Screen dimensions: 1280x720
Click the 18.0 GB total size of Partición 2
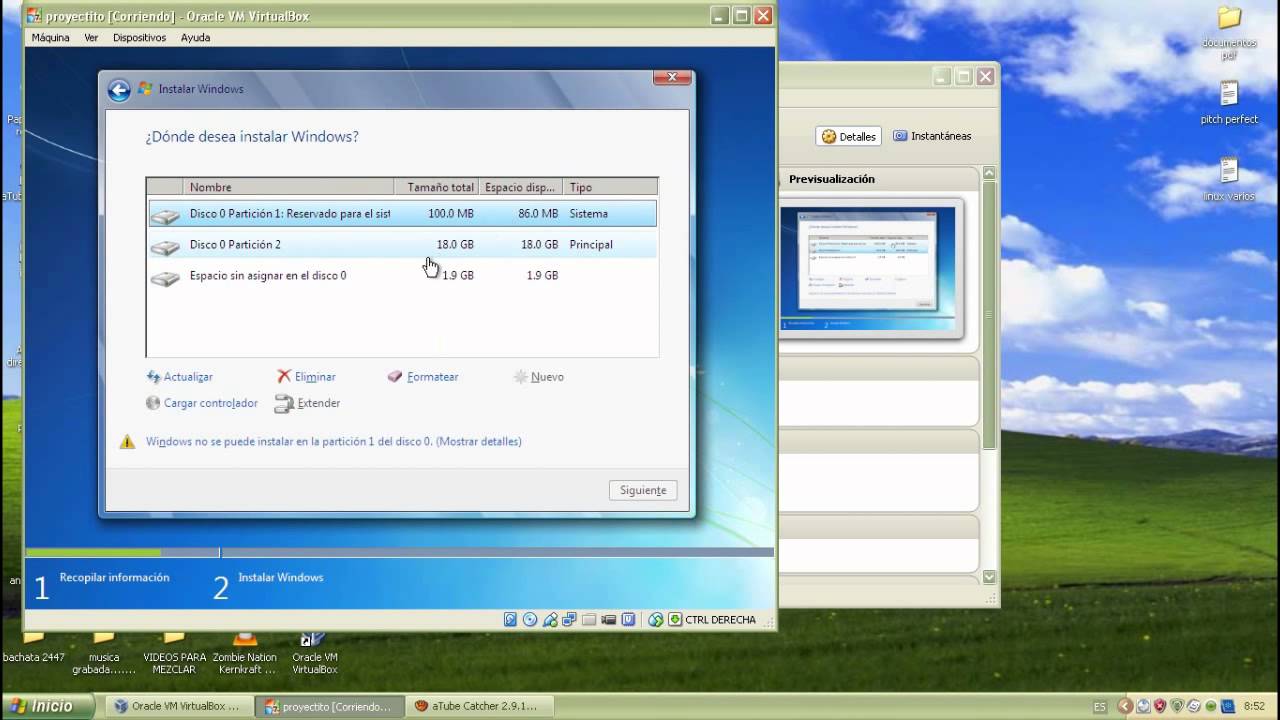pos(455,245)
